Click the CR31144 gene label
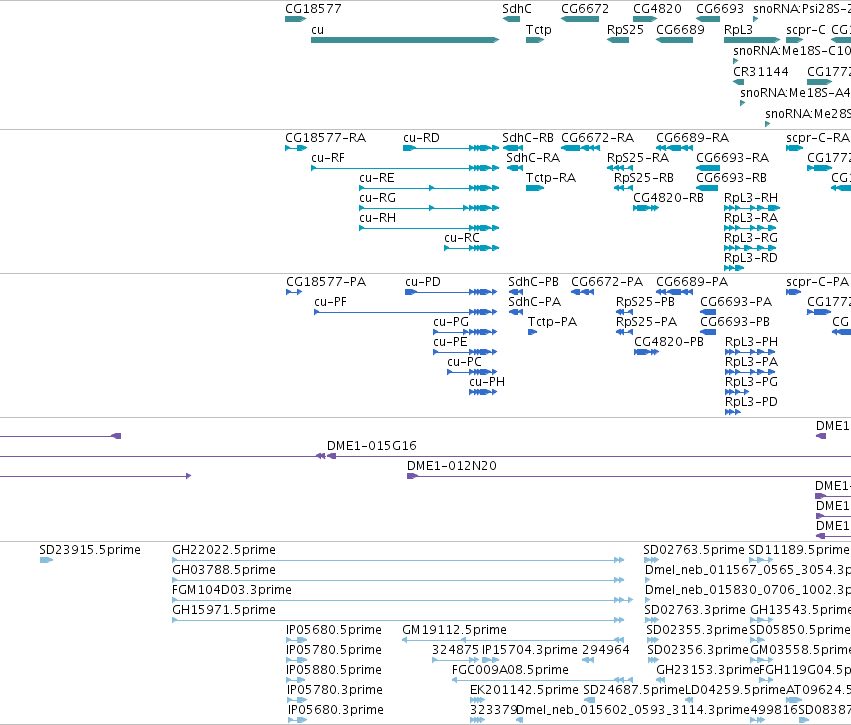 click(x=760, y=72)
